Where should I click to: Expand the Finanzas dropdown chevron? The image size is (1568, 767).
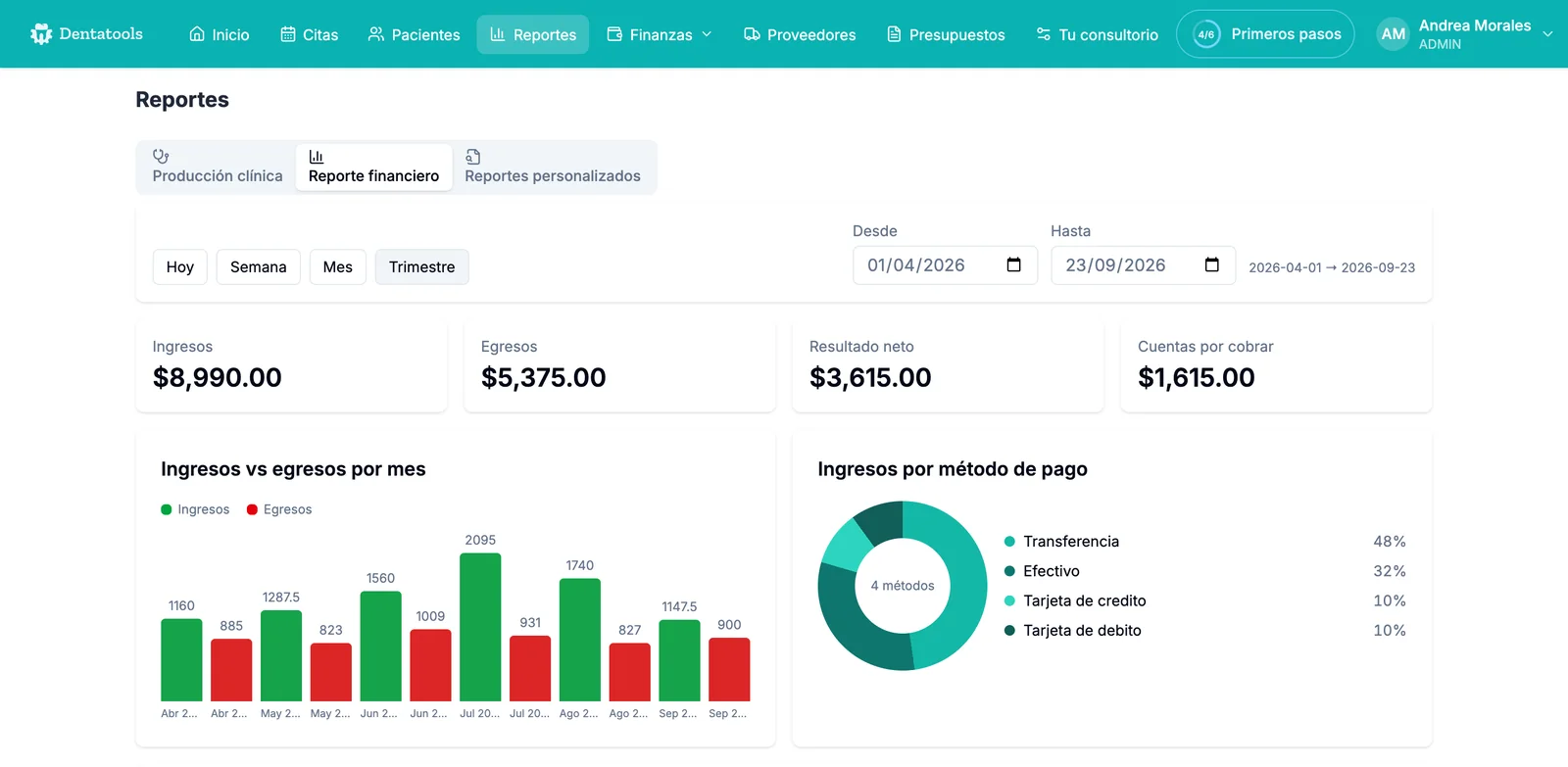(x=707, y=34)
